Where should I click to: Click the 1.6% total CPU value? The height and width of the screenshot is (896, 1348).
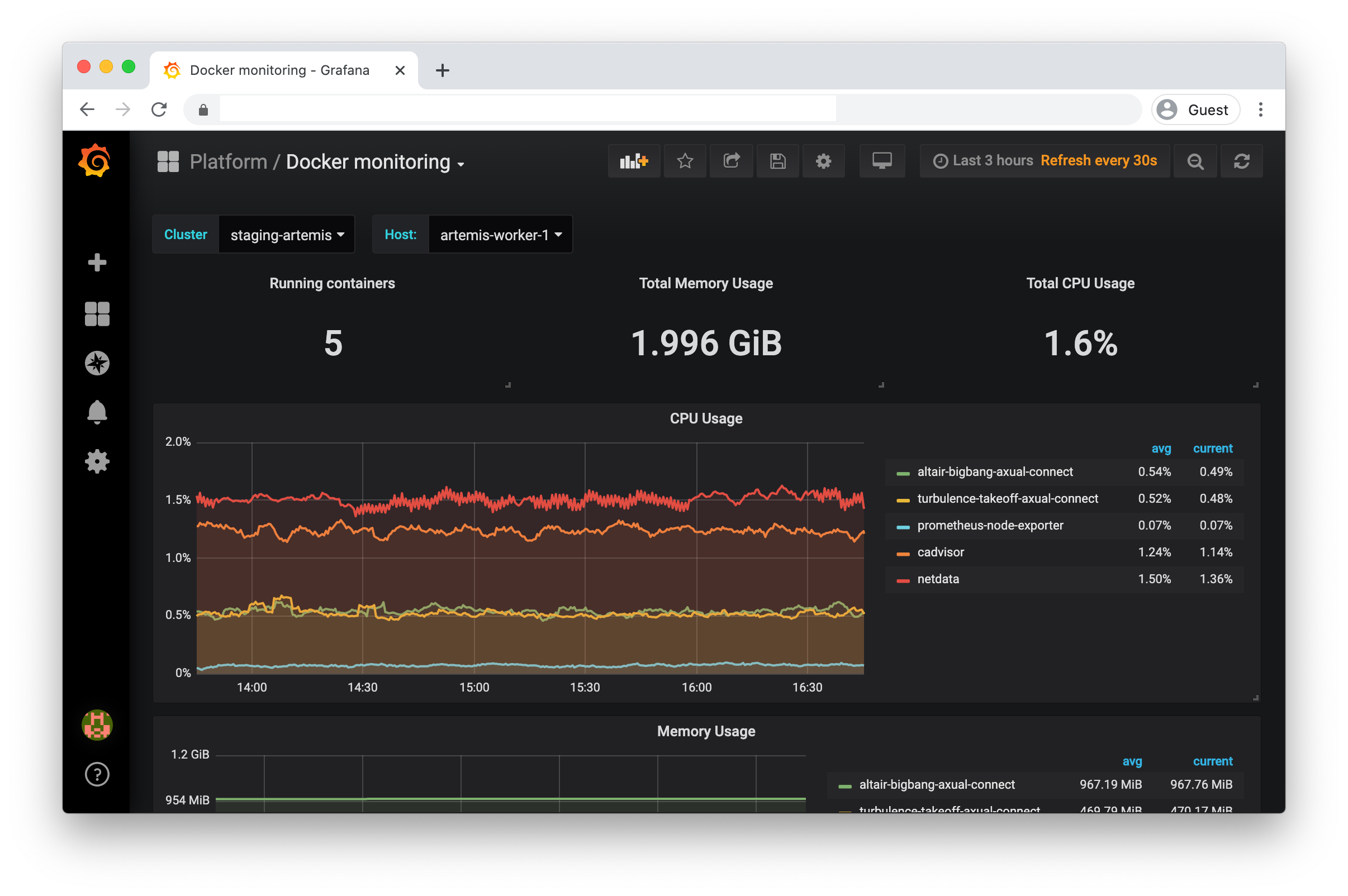tap(1080, 344)
